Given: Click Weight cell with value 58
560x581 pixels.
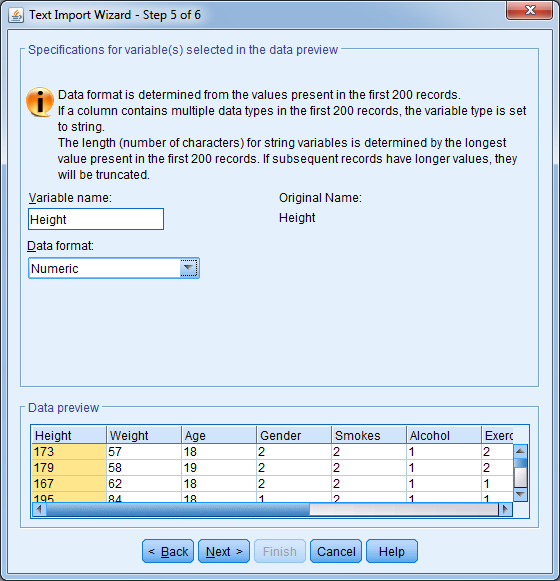Looking at the screenshot, I should click(144, 468).
